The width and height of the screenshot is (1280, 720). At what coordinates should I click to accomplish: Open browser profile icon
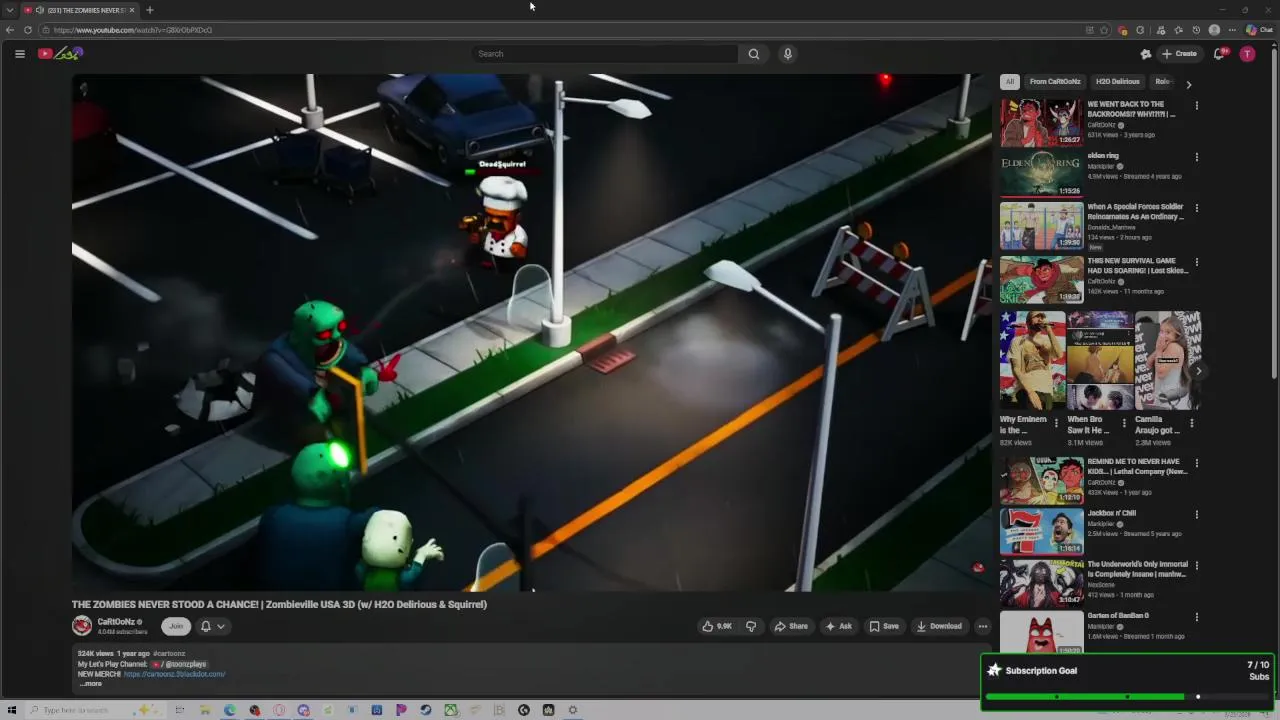1214,30
